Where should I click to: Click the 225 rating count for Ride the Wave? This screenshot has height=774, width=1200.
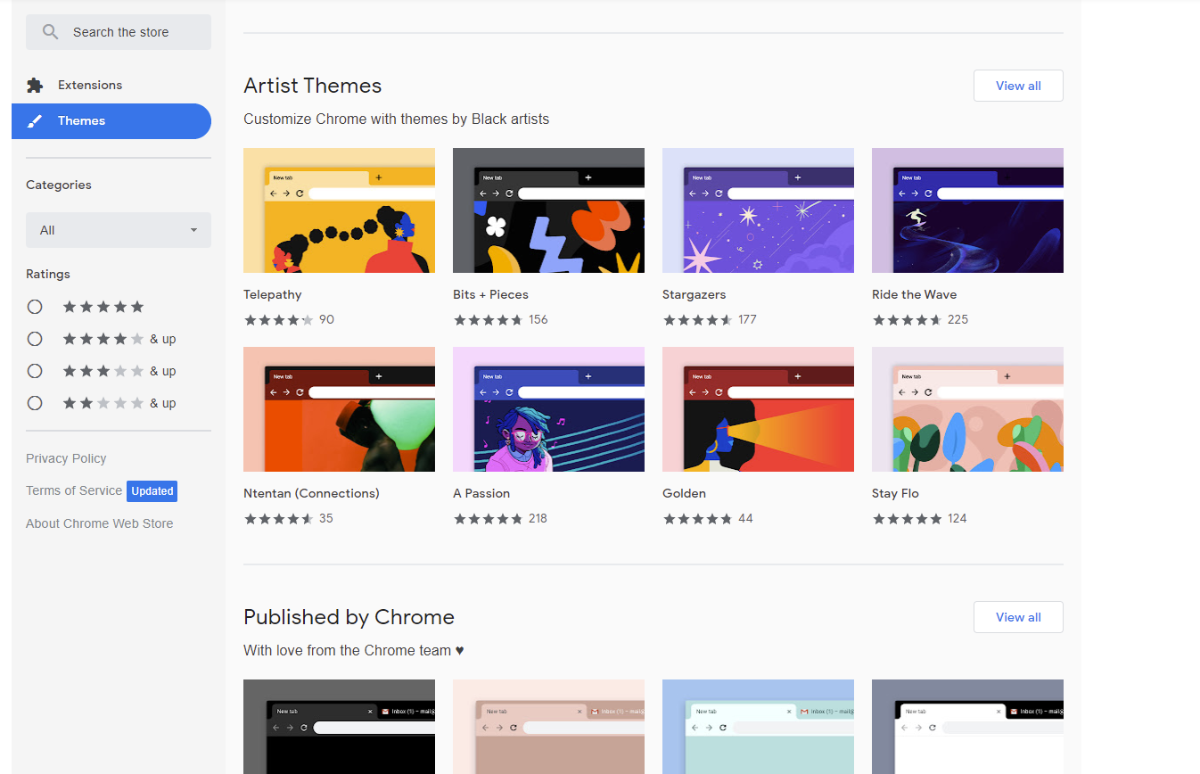[958, 320]
